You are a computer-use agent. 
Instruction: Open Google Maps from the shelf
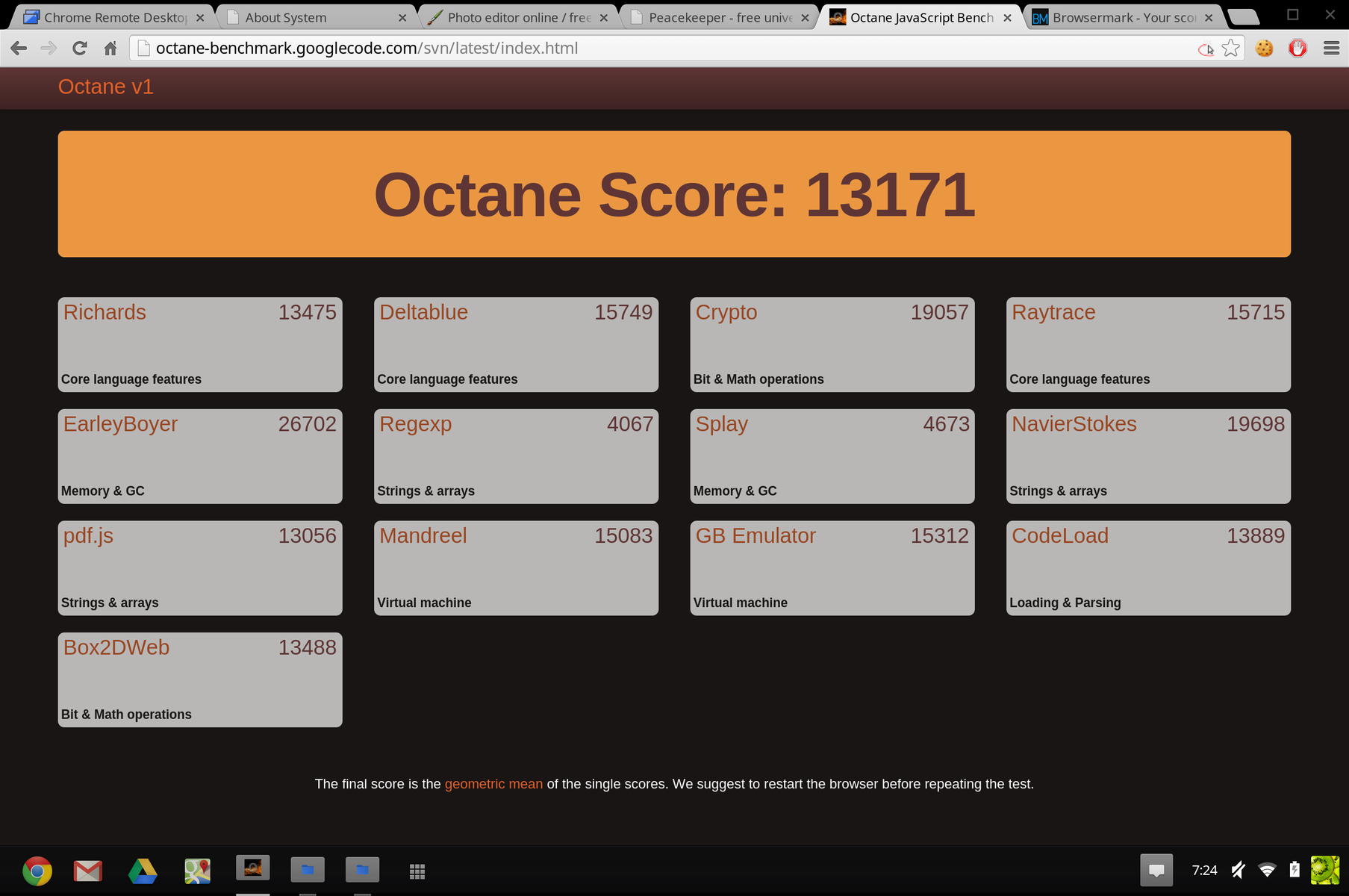click(198, 871)
